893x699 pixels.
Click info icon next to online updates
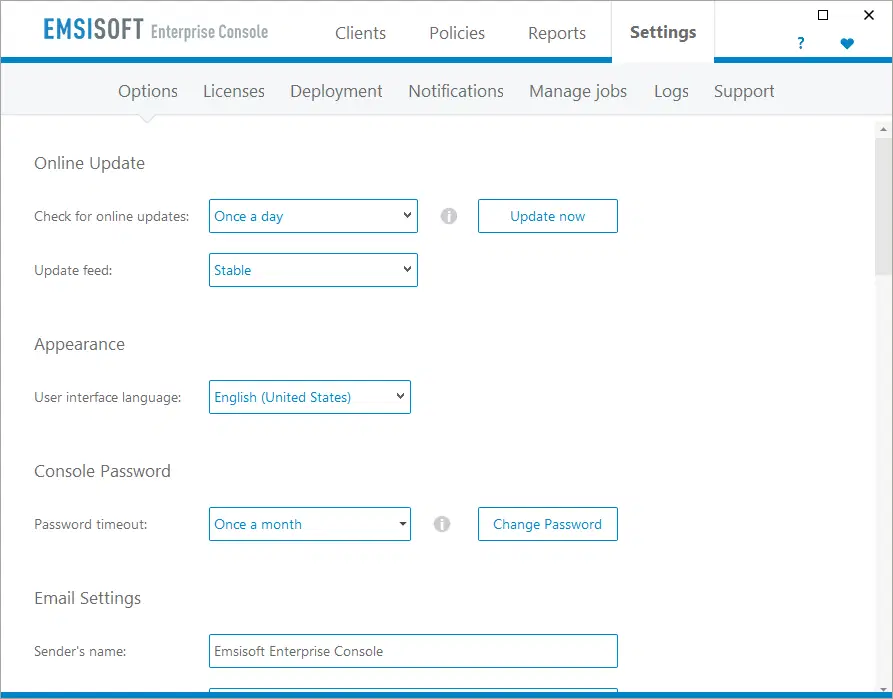click(449, 216)
